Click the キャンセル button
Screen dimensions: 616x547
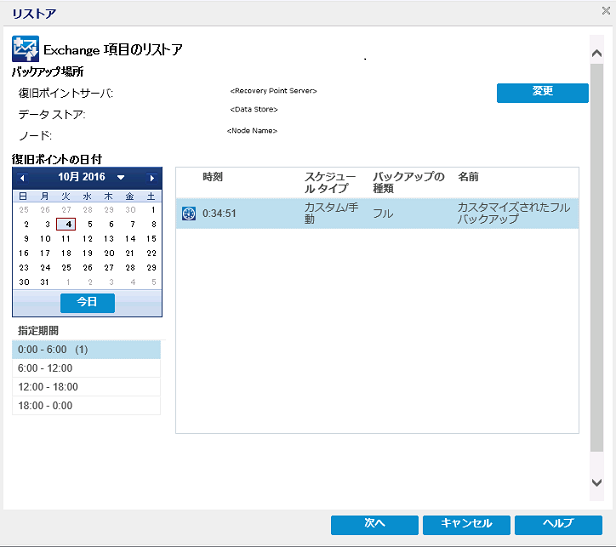(466, 525)
